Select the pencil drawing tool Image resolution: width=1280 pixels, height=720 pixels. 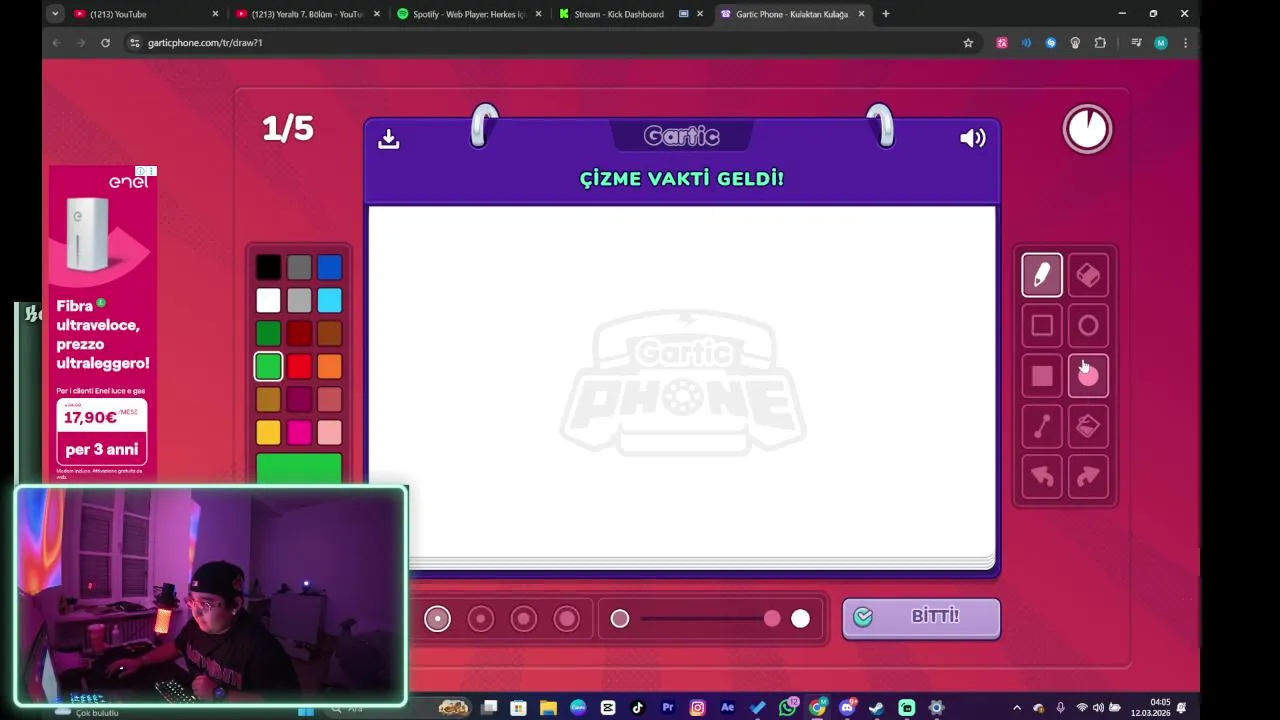(1041, 275)
